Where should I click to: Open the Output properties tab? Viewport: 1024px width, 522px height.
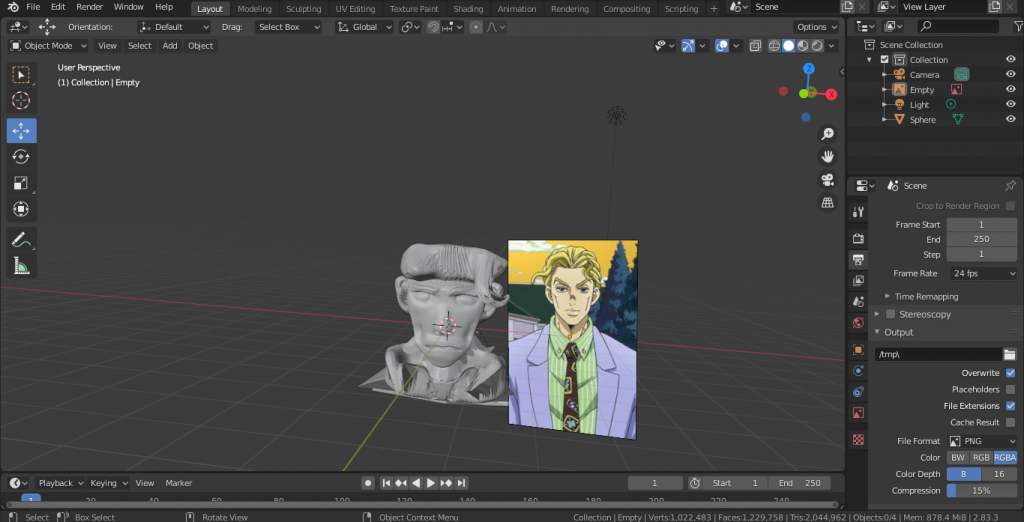[858, 260]
